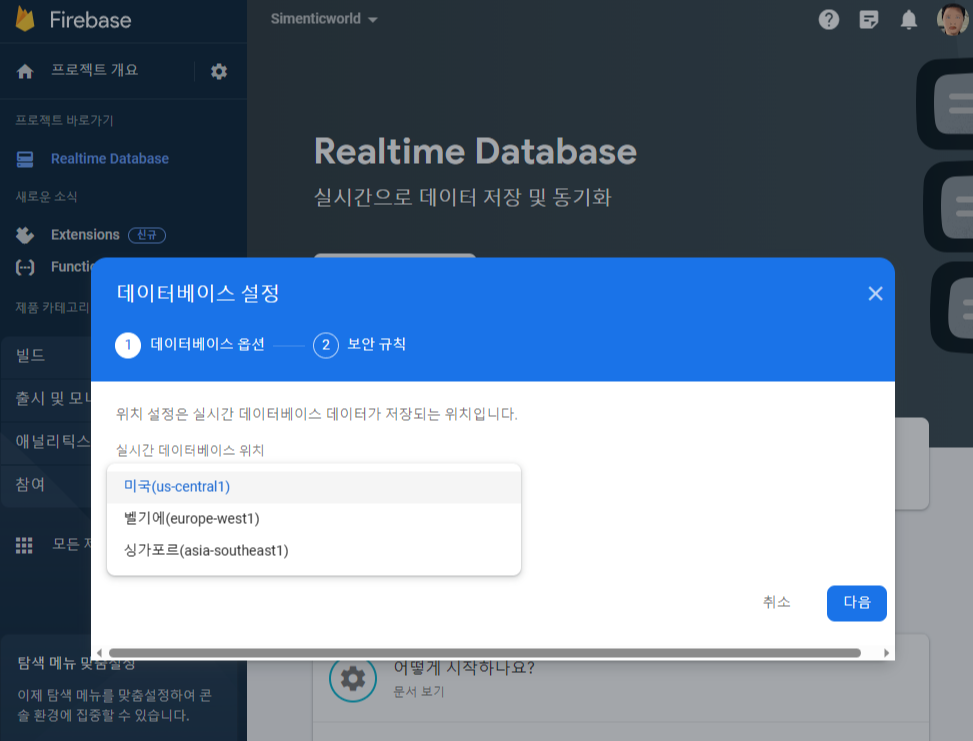Click the 신규 badge next to Extensions
Viewport: 973px width, 741px height.
(x=147, y=235)
